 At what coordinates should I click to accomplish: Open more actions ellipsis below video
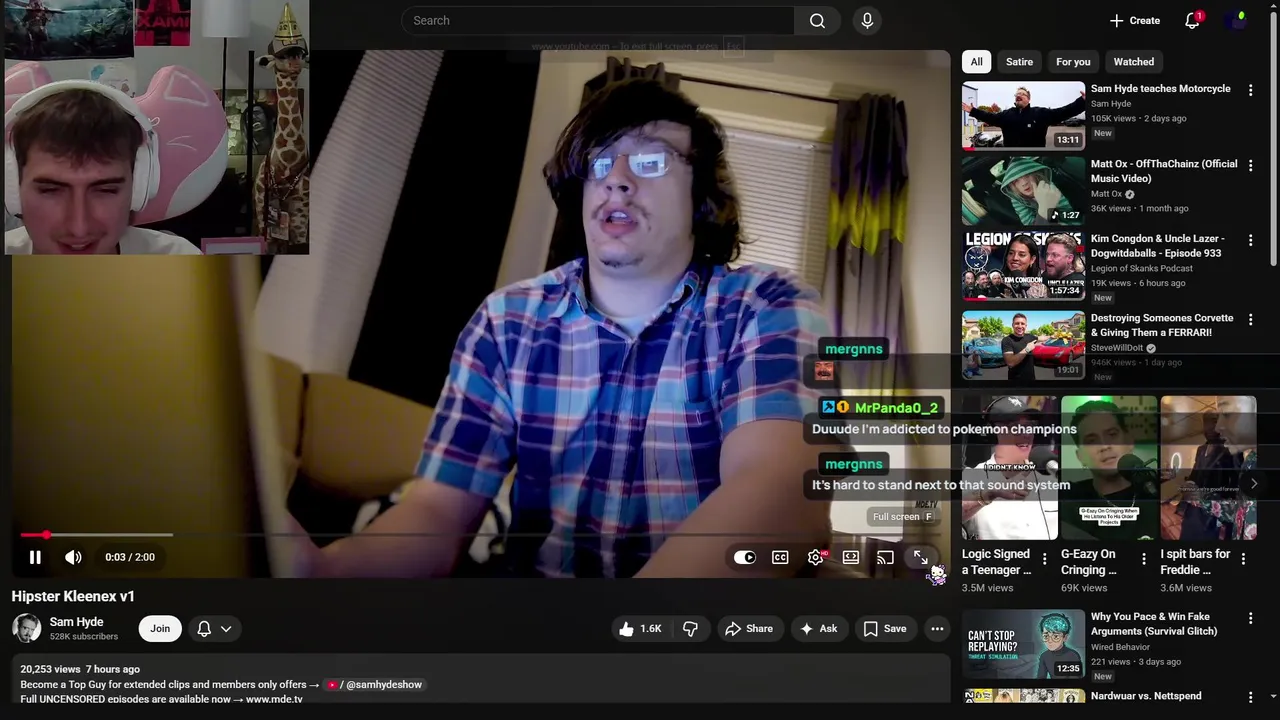click(x=937, y=629)
